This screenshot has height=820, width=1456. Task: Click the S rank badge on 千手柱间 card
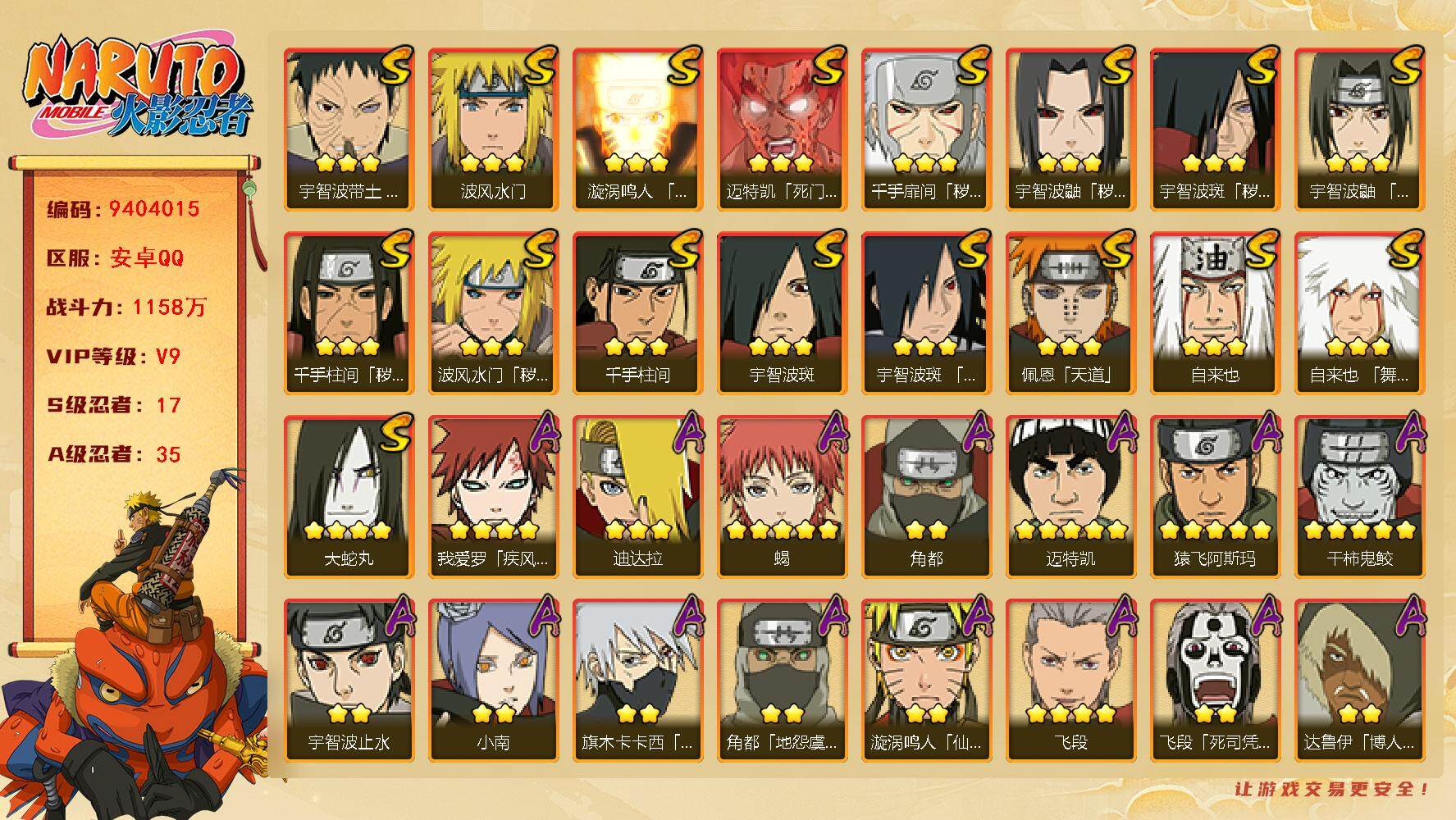pyautogui.click(x=682, y=249)
